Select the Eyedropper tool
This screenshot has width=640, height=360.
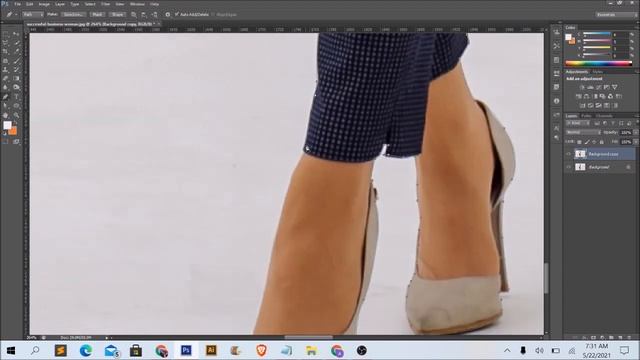[x=16, y=51]
